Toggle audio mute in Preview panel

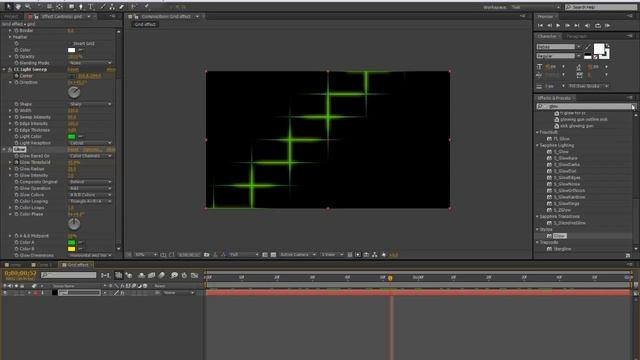[x=587, y=25]
